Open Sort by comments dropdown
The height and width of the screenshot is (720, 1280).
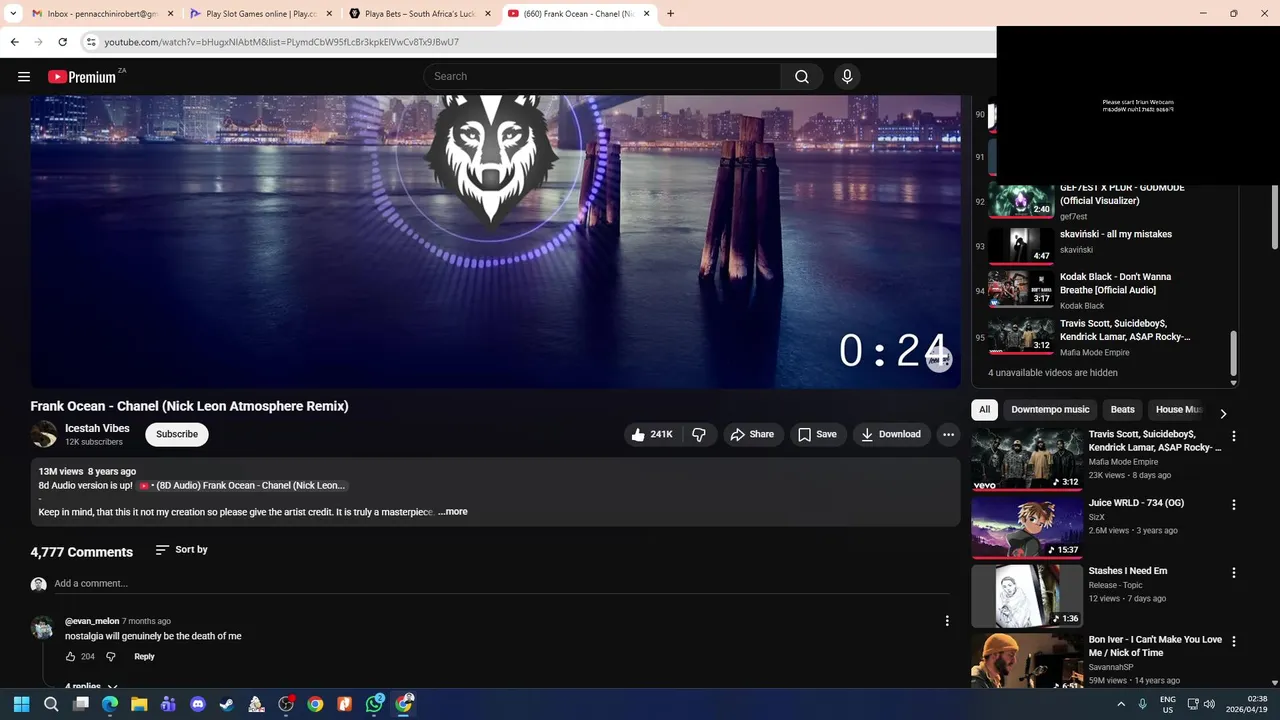(182, 550)
